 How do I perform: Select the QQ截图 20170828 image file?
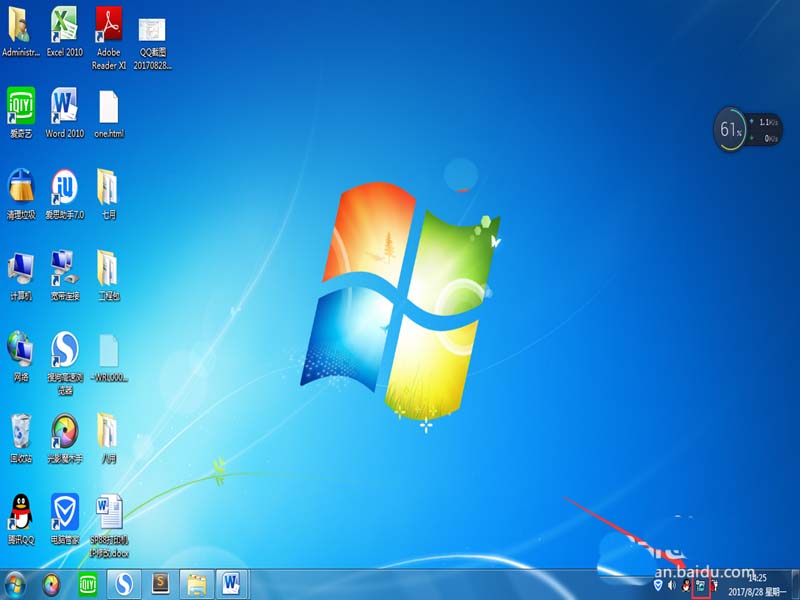coord(152,43)
